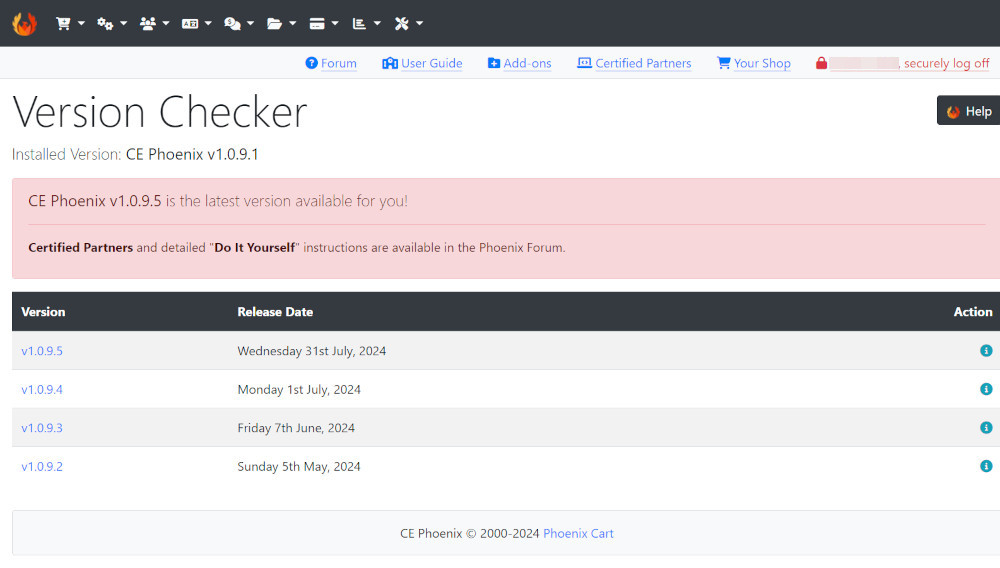Click 'CE Phoenix v1.0.9.5' in the alert
The height and width of the screenshot is (568, 1000).
coord(95,201)
